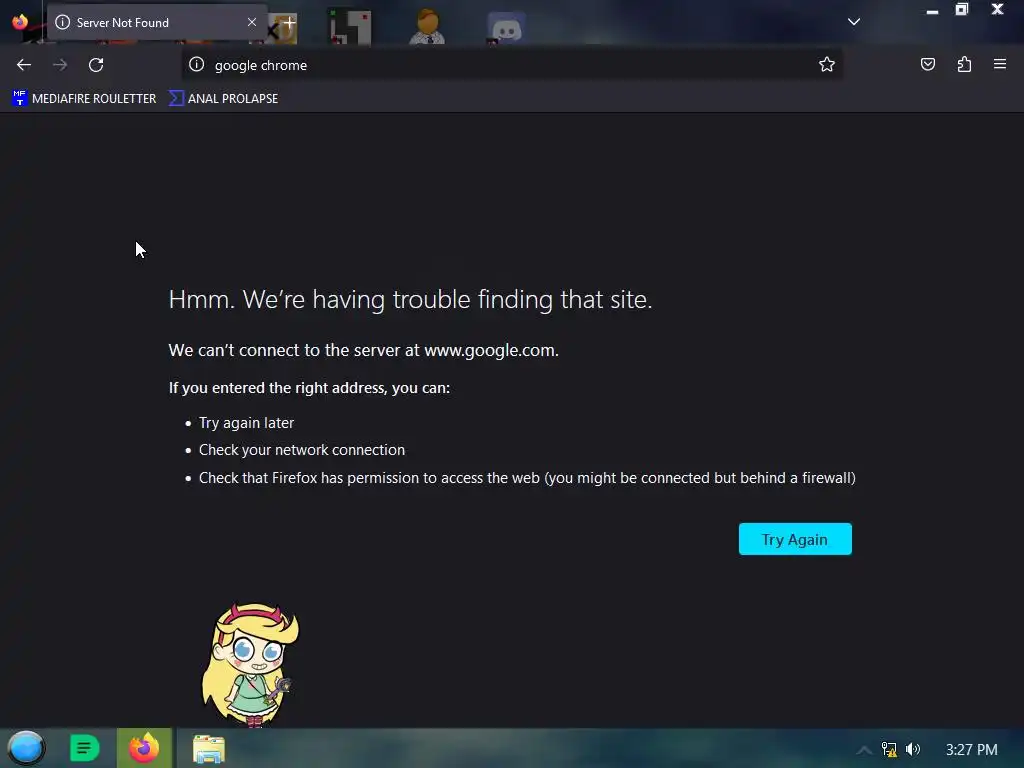Open the Start menu orb
This screenshot has height=768, width=1024.
[26, 748]
